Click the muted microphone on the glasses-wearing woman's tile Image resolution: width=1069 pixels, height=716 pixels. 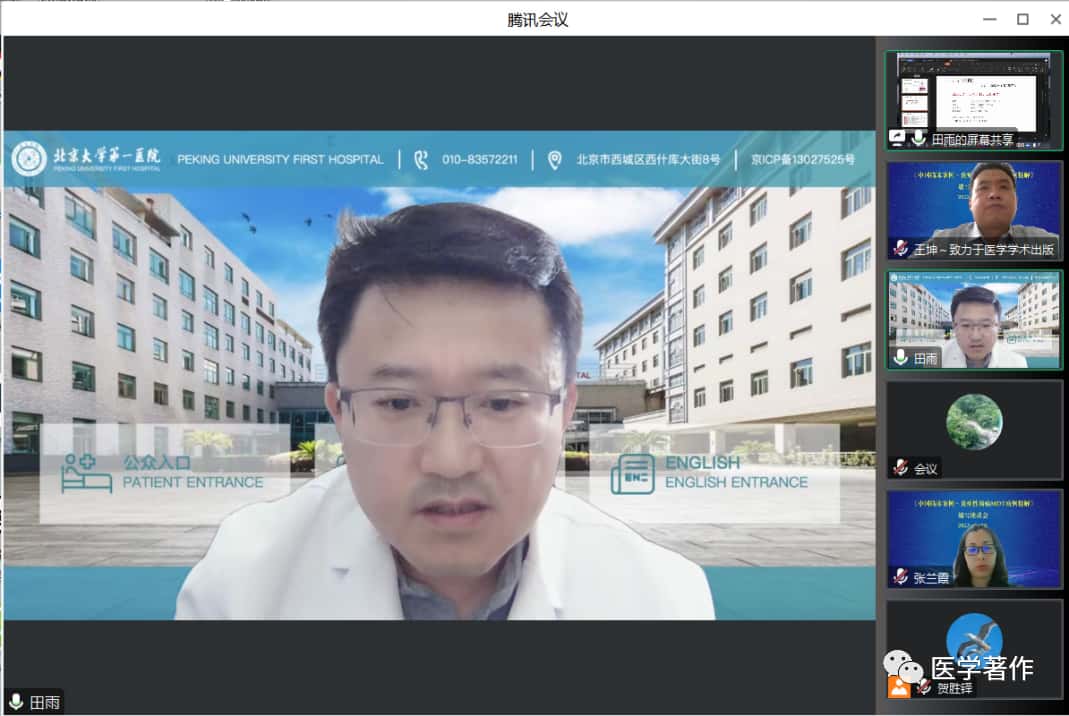tap(901, 578)
